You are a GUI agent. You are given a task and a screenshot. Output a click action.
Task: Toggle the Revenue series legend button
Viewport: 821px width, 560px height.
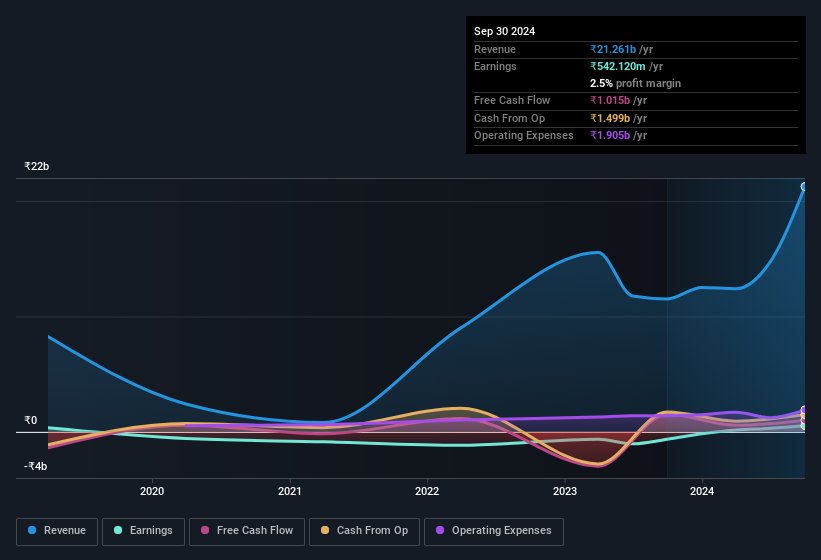[57, 531]
